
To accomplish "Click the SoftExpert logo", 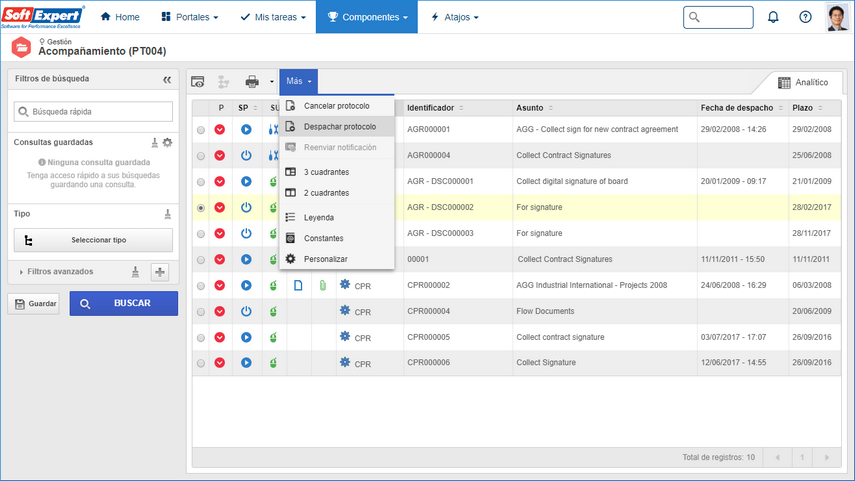I will (43, 16).
